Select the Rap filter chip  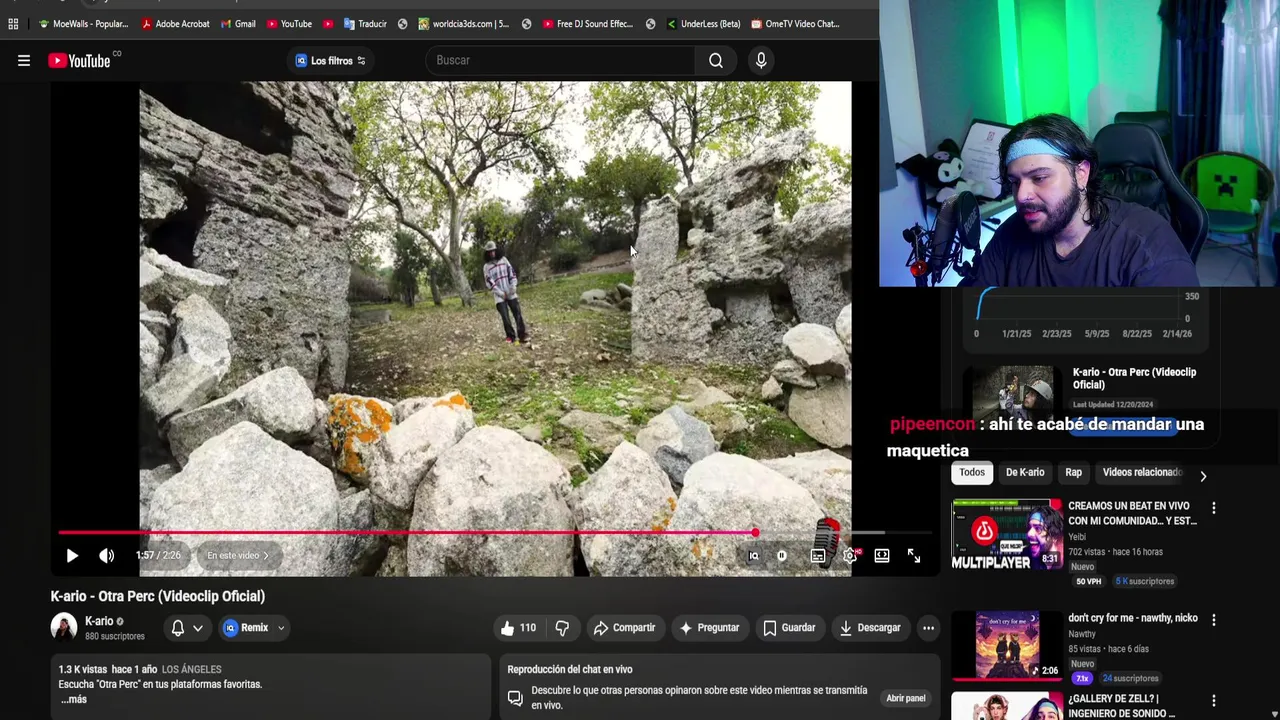coord(1073,472)
